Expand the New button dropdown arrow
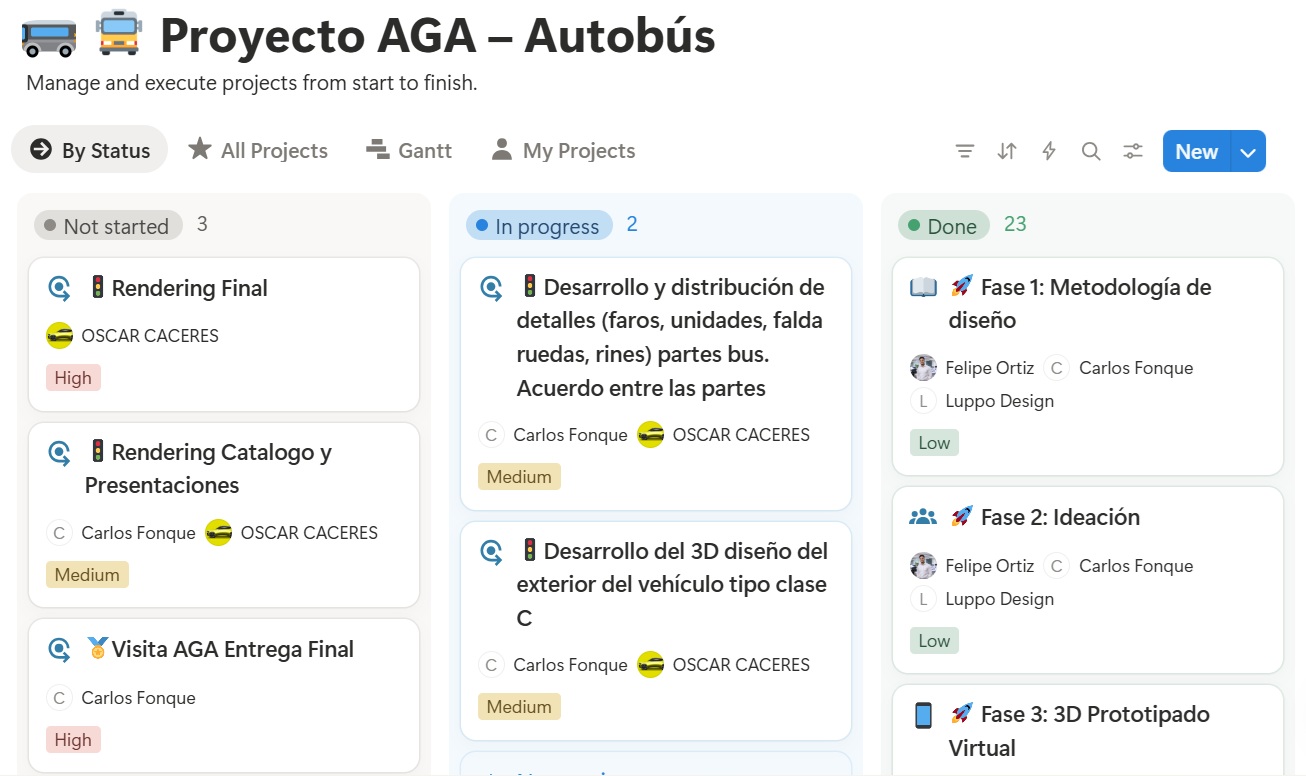1306x776 pixels. (x=1248, y=152)
